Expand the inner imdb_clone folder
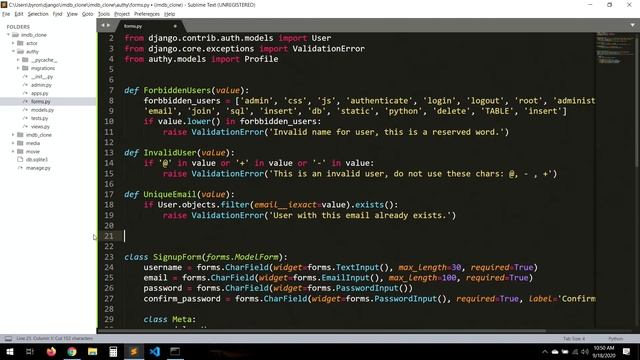Image resolution: width=640 pixels, height=360 pixels. 13,135
